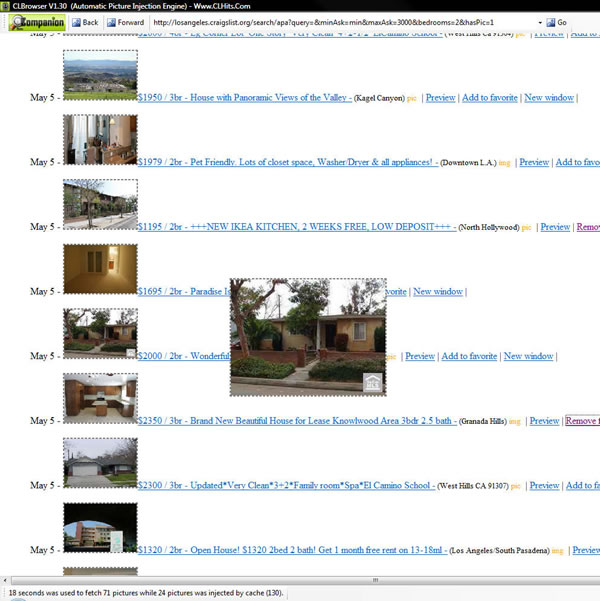Preview the North Hollywood IKEA listing
Screen dimensions: 600x601
tap(555, 227)
